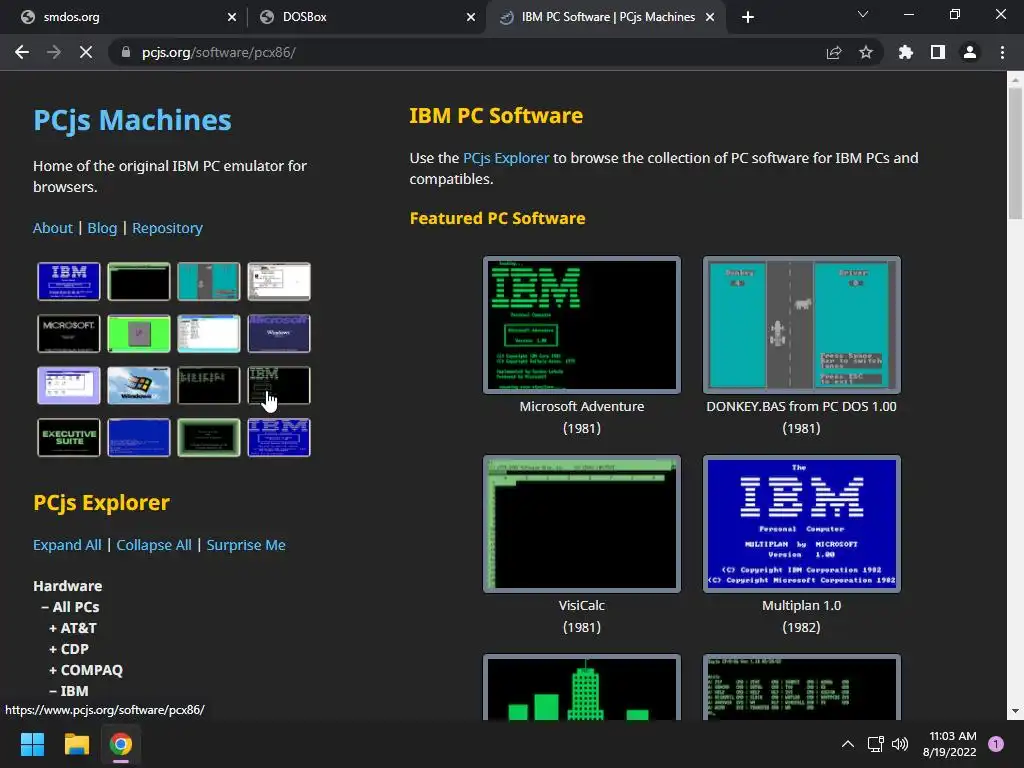Screen dimensions: 1024x768
Task: Open the tab search chevron
Action: coord(863,14)
